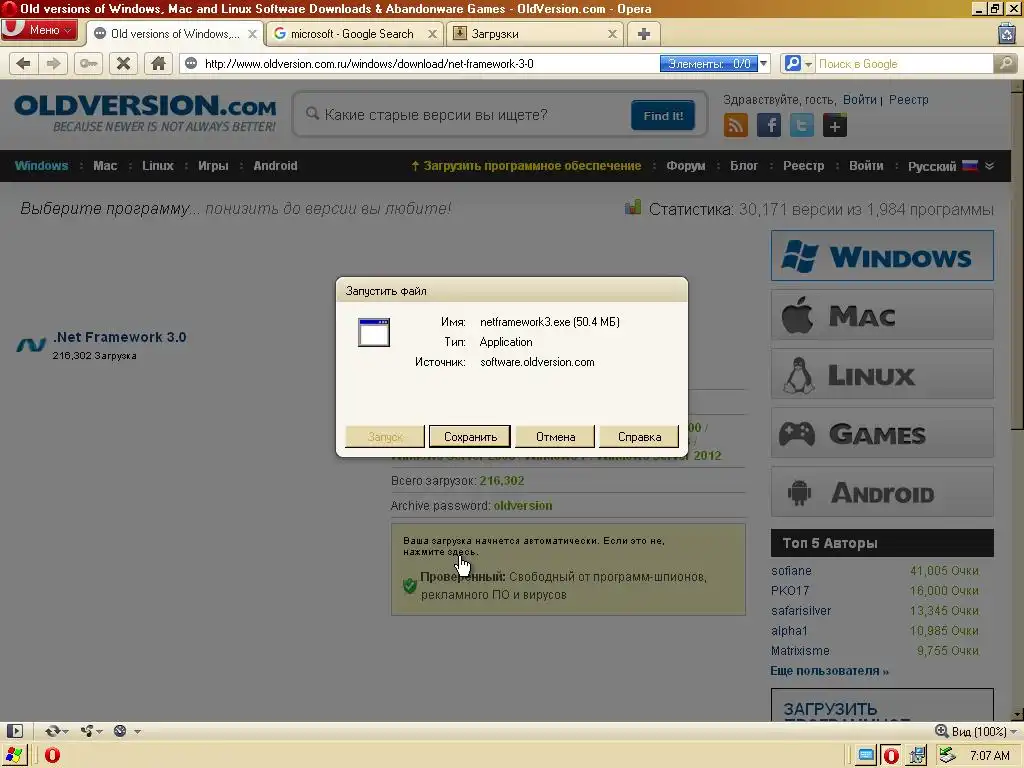Click the RSS feed icon
Screen dimensions: 1024x768
coord(735,125)
